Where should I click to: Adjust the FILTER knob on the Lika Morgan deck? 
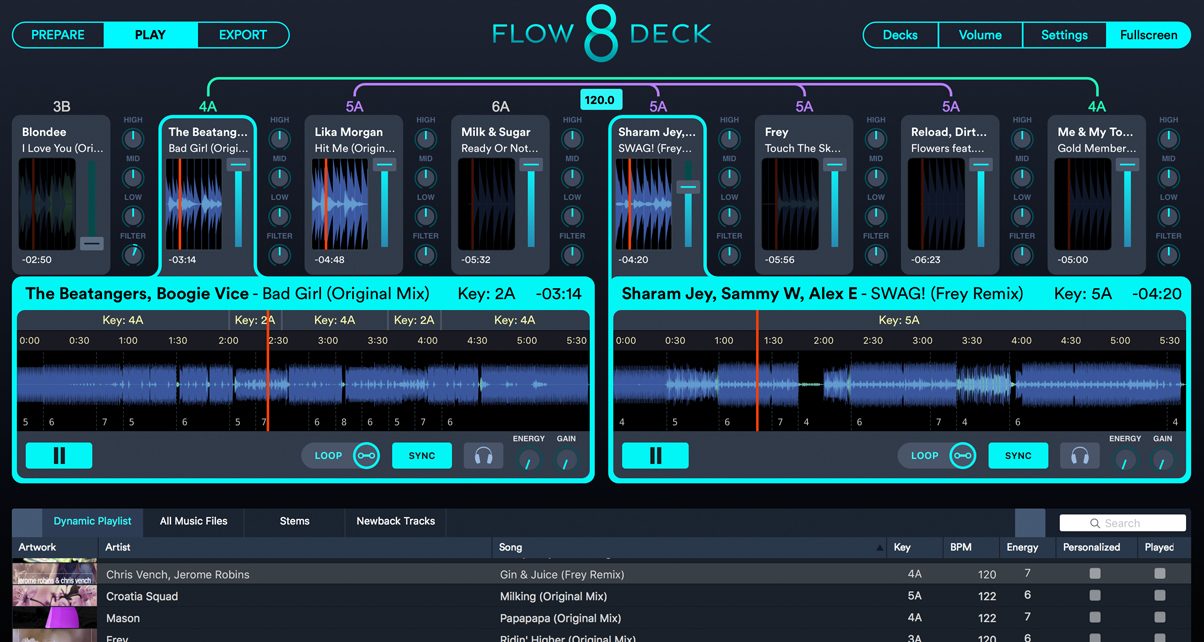pyautogui.click(x=425, y=255)
